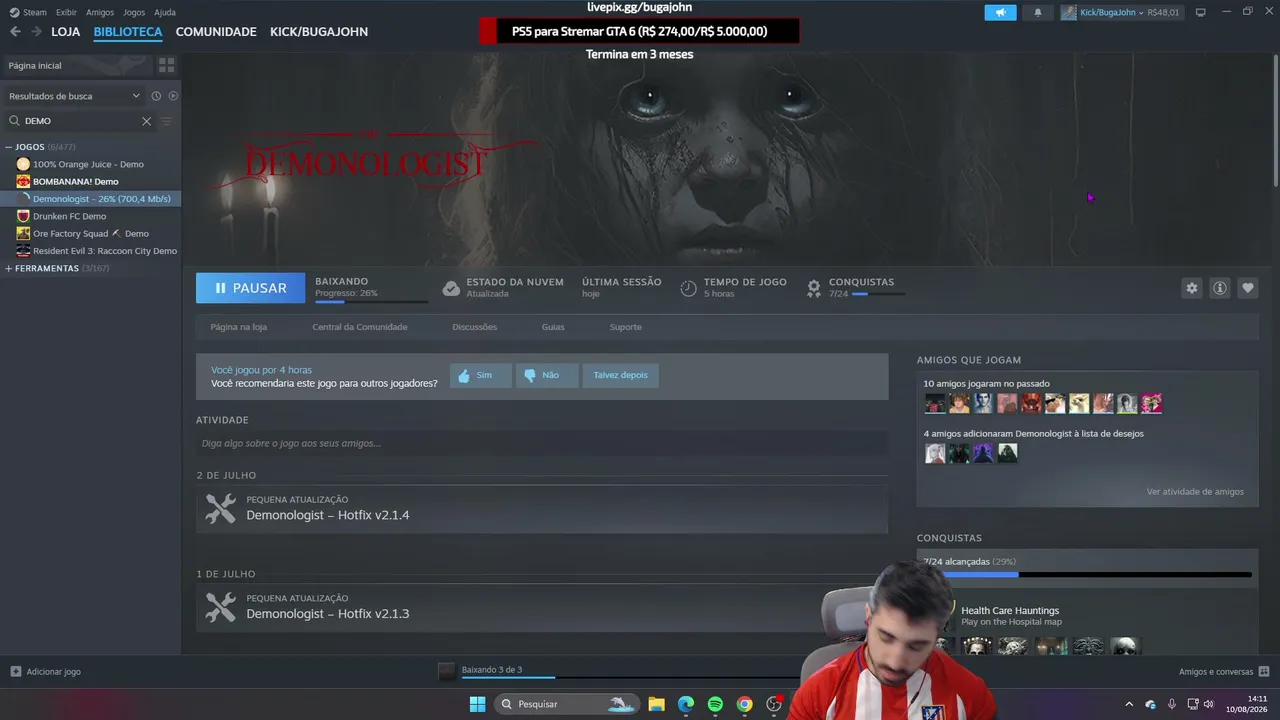Sort by recent using the clock icon
Viewport: 1280px width, 720px height.
[156, 96]
